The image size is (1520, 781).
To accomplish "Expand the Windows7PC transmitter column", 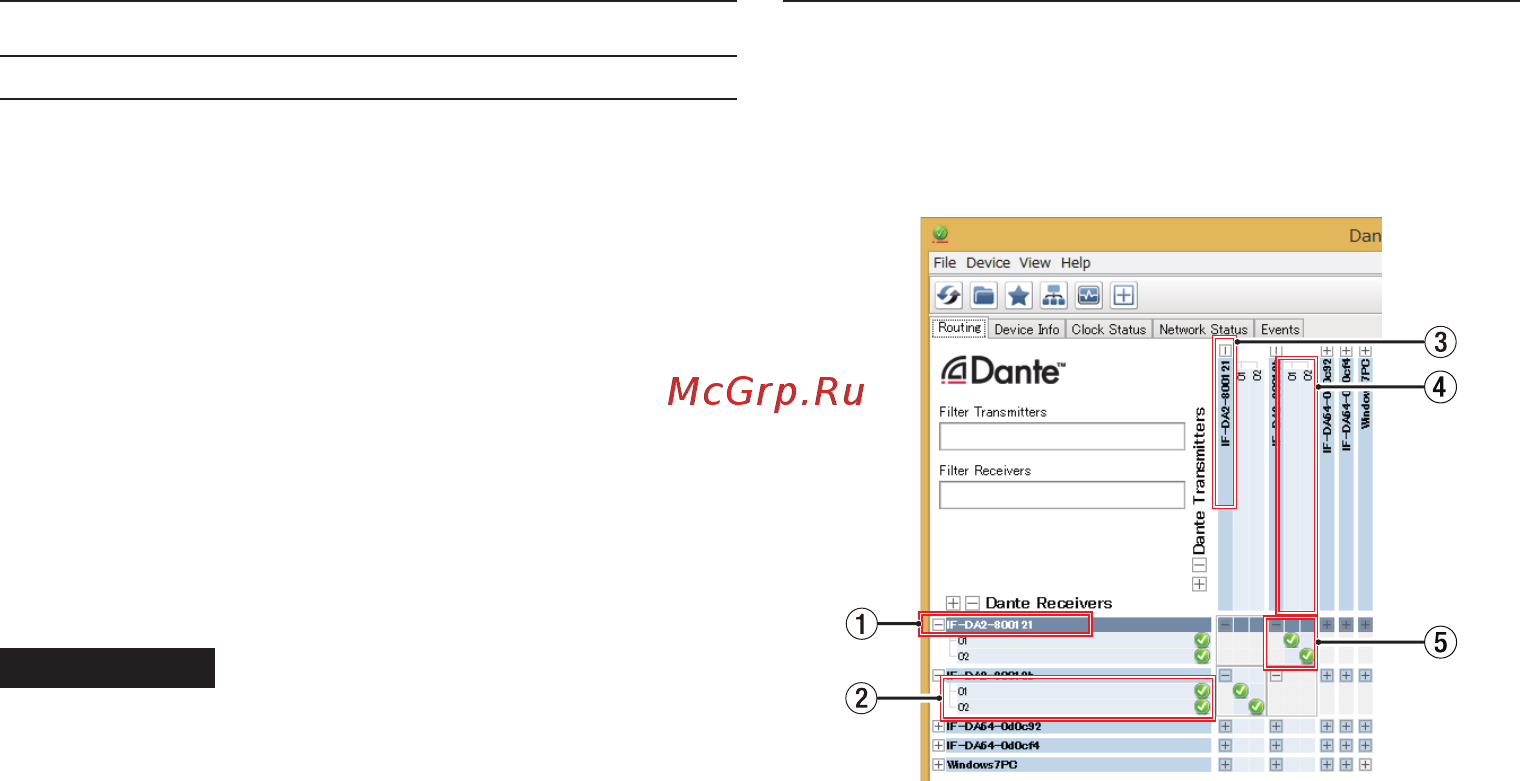I will pyautogui.click(x=1365, y=351).
